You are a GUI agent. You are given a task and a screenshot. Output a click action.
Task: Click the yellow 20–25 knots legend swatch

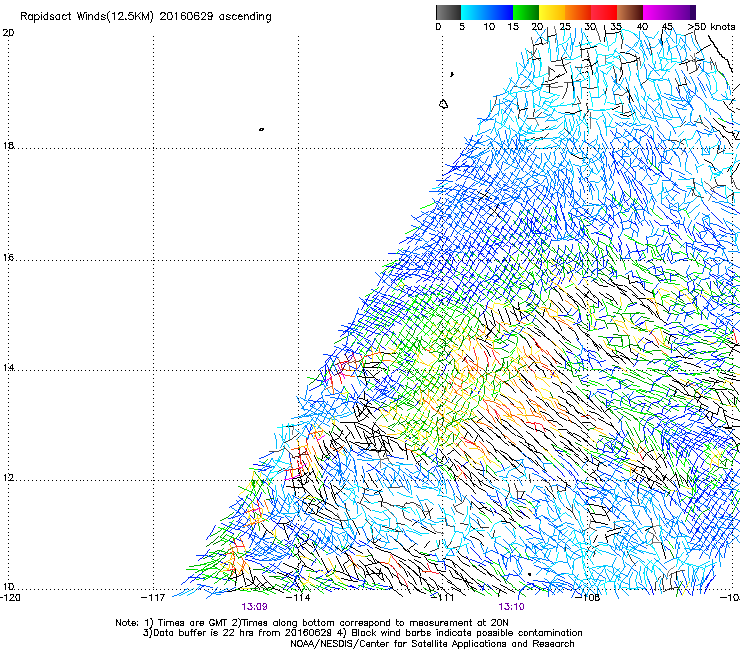(x=552, y=12)
